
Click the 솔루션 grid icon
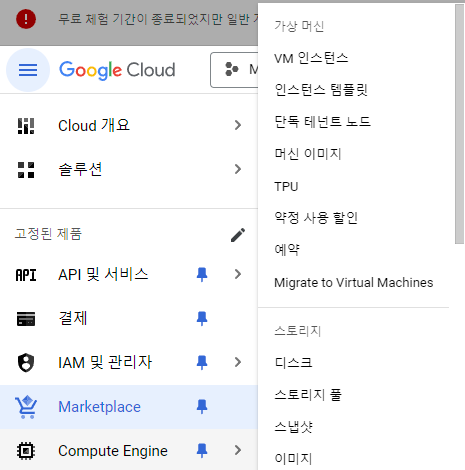point(26,170)
